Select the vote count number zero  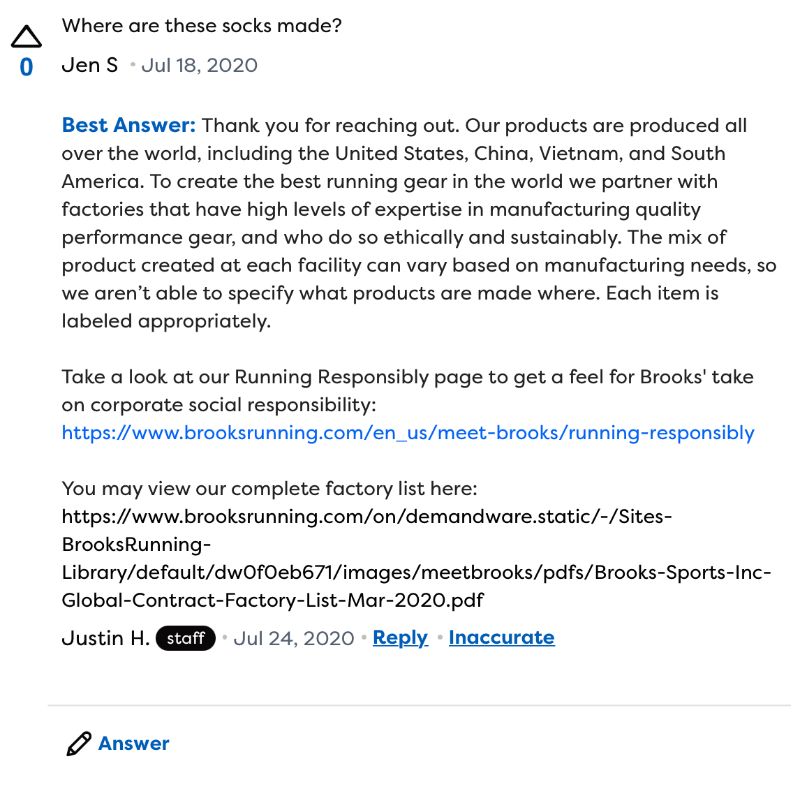(26, 67)
